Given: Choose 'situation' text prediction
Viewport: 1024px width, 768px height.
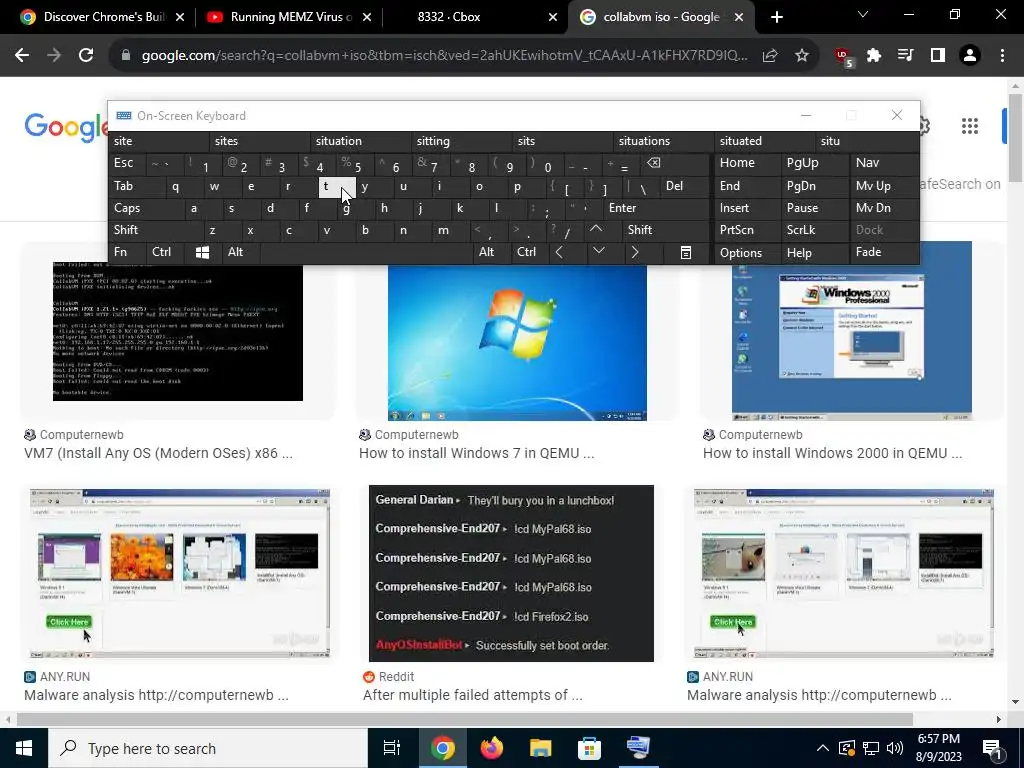Looking at the screenshot, I should (x=360, y=141).
